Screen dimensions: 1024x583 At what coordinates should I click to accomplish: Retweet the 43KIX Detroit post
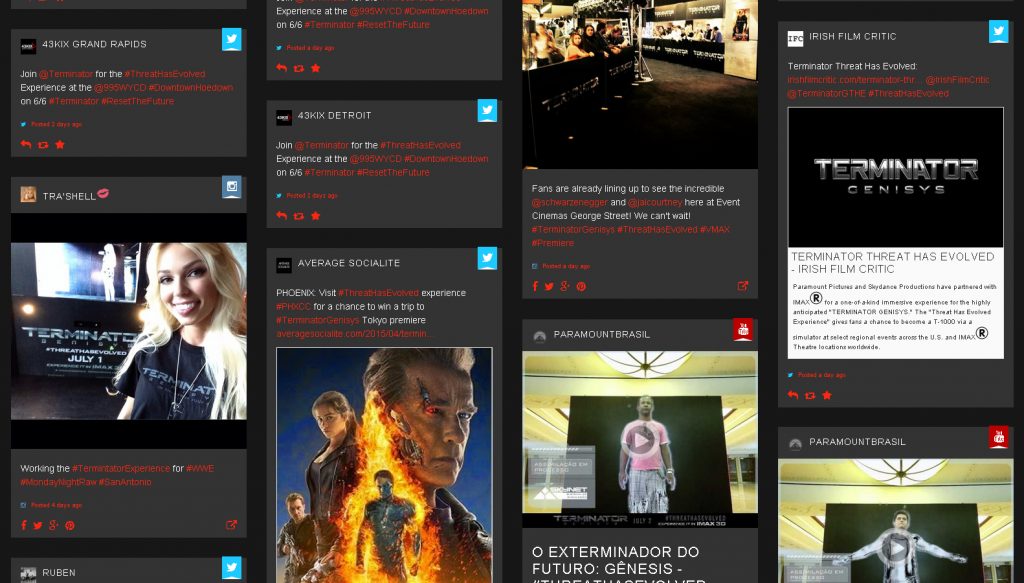tap(299, 215)
